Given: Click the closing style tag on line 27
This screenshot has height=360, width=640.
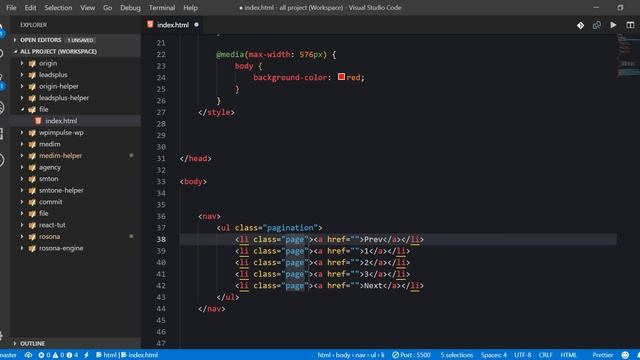Looking at the screenshot, I should click(216, 112).
